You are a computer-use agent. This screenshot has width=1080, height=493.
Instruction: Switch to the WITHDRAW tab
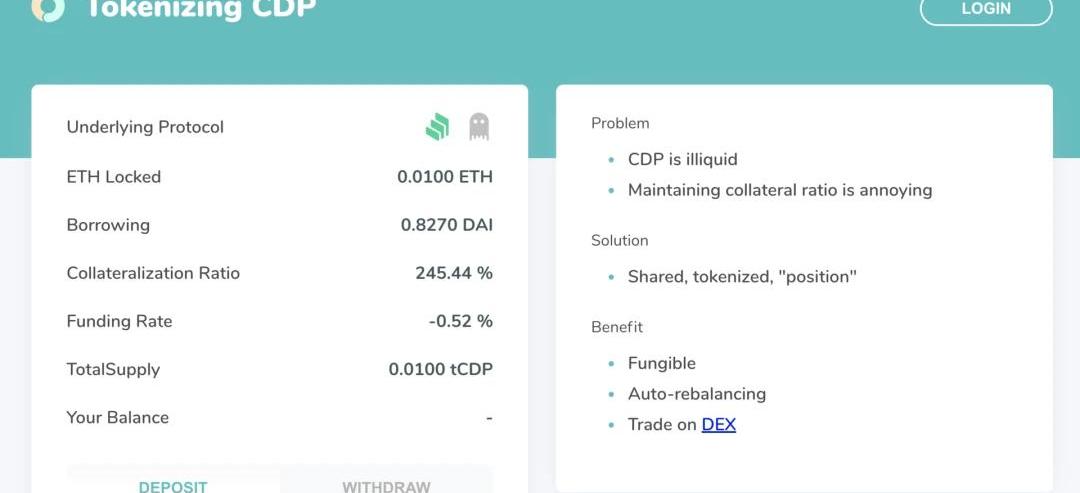[386, 484]
